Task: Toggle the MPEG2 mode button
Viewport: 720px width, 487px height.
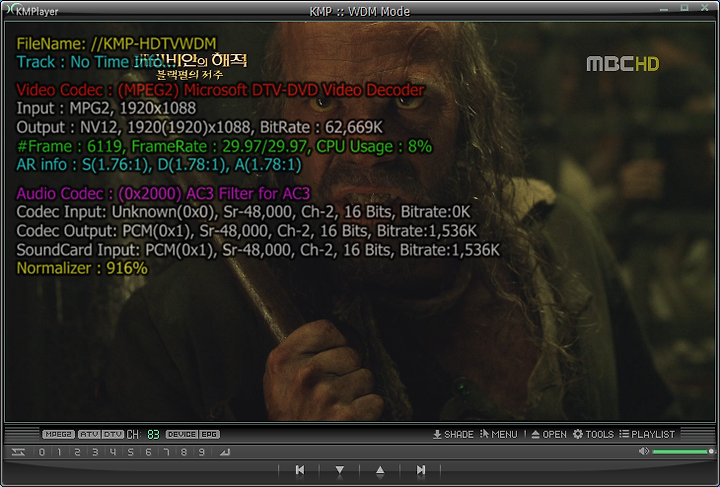Action: coord(58,434)
